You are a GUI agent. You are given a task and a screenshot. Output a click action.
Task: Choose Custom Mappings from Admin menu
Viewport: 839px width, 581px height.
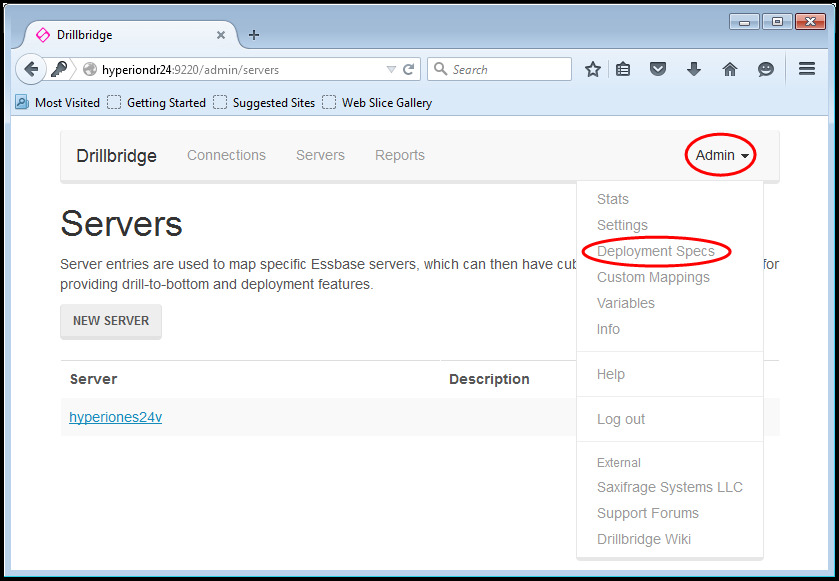(x=653, y=277)
